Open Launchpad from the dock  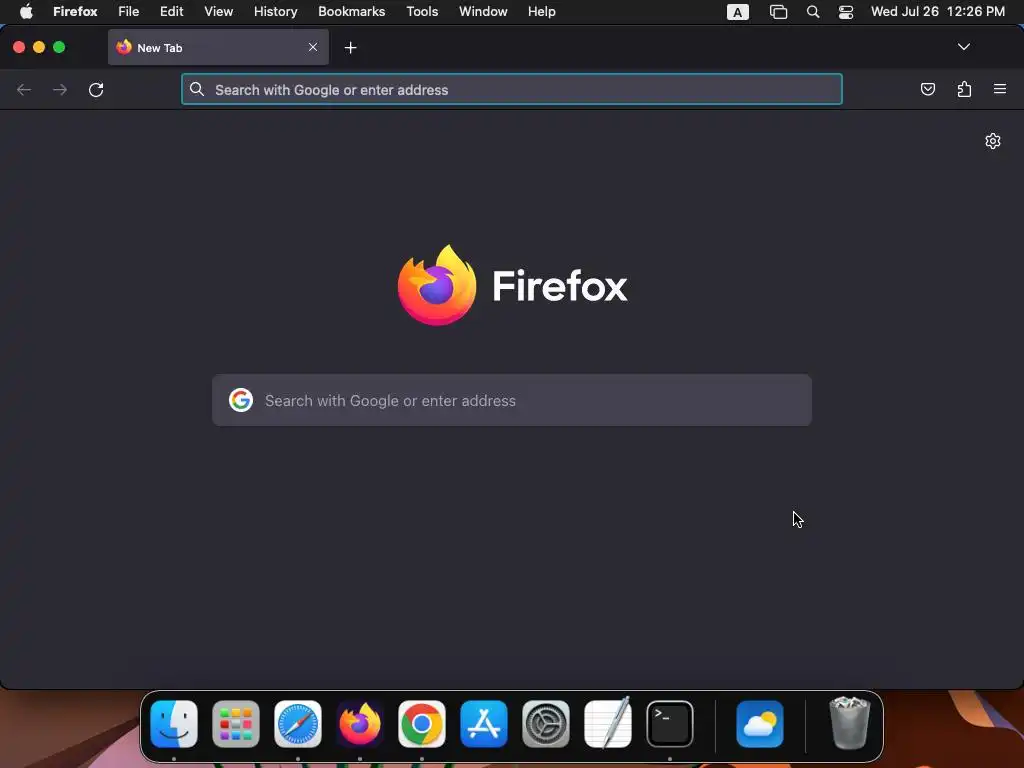click(236, 724)
